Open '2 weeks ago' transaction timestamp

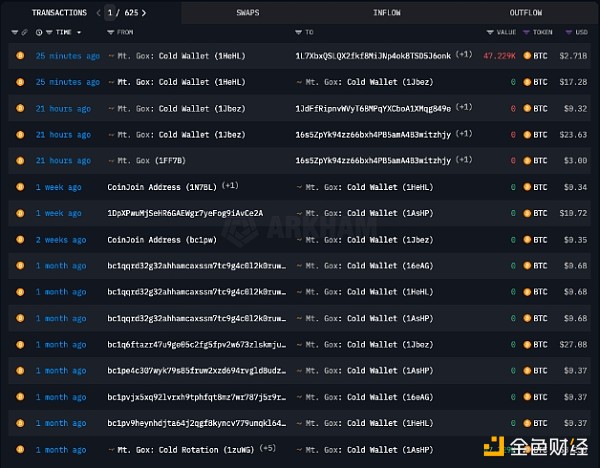click(61, 240)
